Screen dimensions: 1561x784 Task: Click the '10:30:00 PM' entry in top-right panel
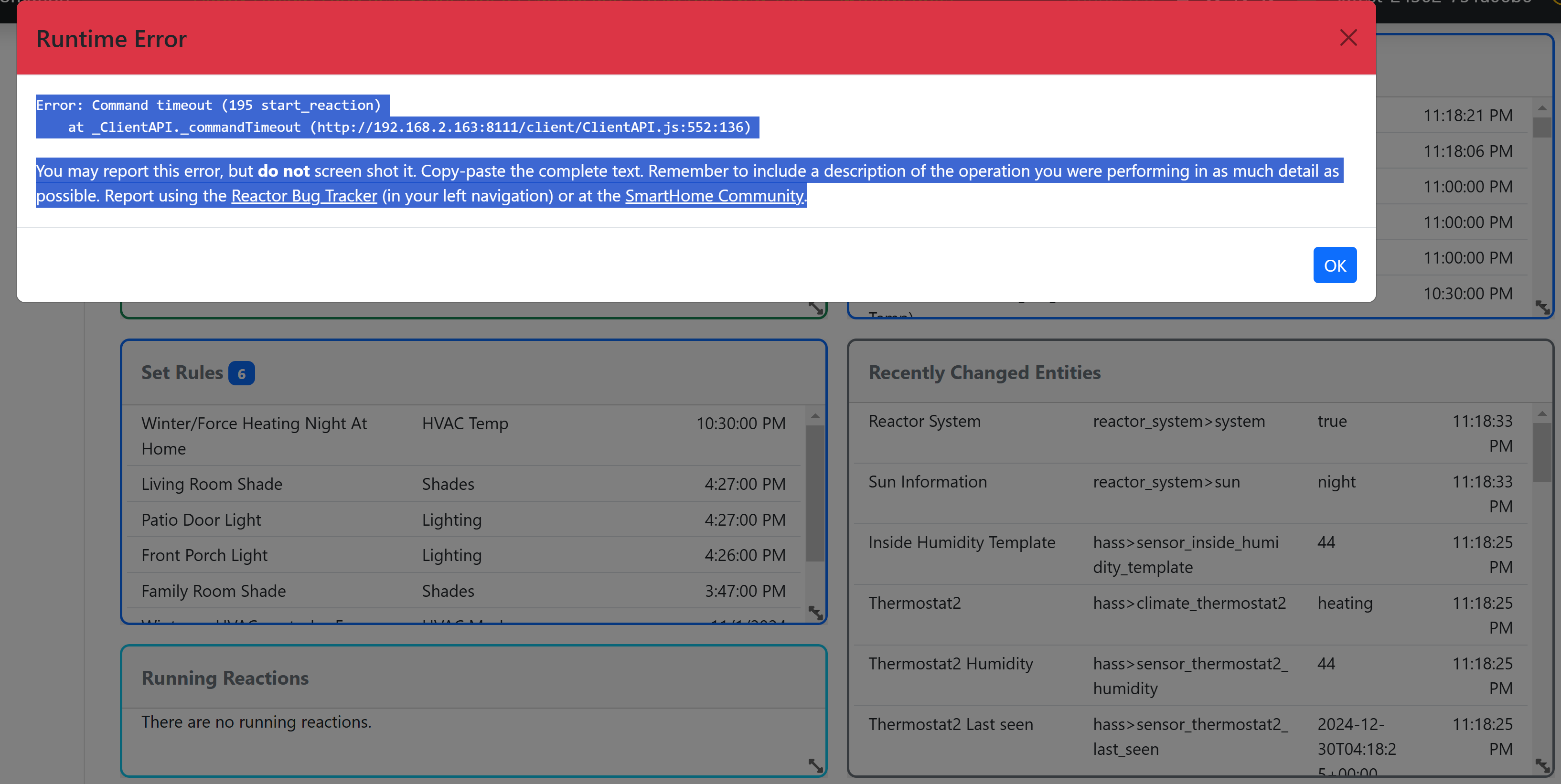point(1468,293)
